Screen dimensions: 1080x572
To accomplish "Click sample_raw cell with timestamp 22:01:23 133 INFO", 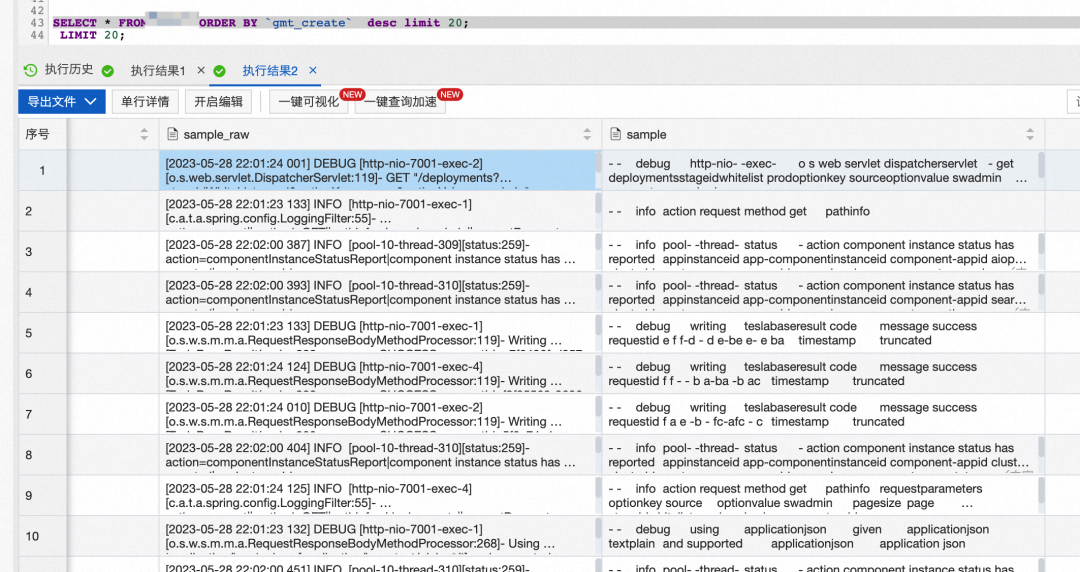I will [378, 211].
